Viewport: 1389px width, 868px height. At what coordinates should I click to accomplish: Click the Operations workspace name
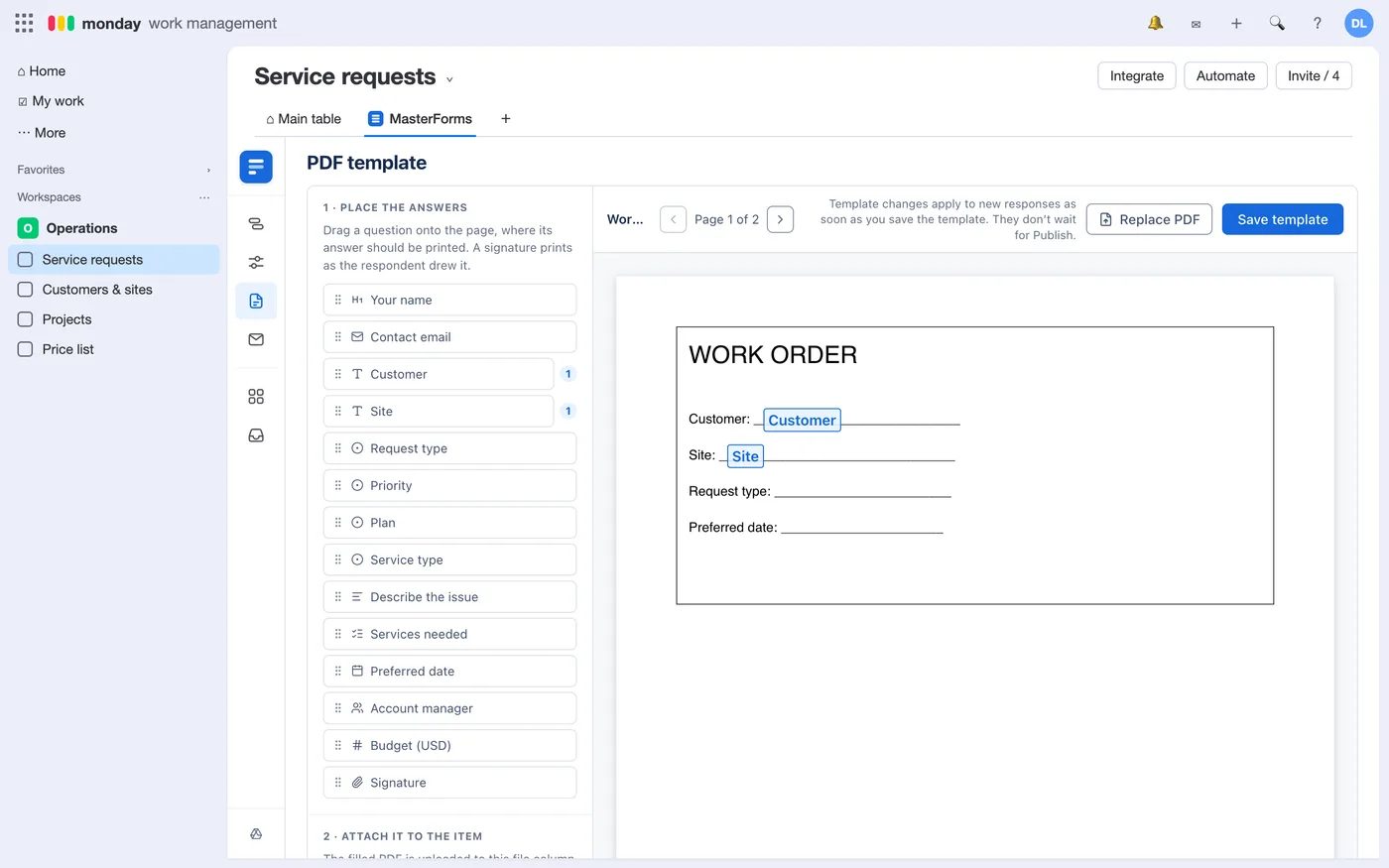(81, 228)
